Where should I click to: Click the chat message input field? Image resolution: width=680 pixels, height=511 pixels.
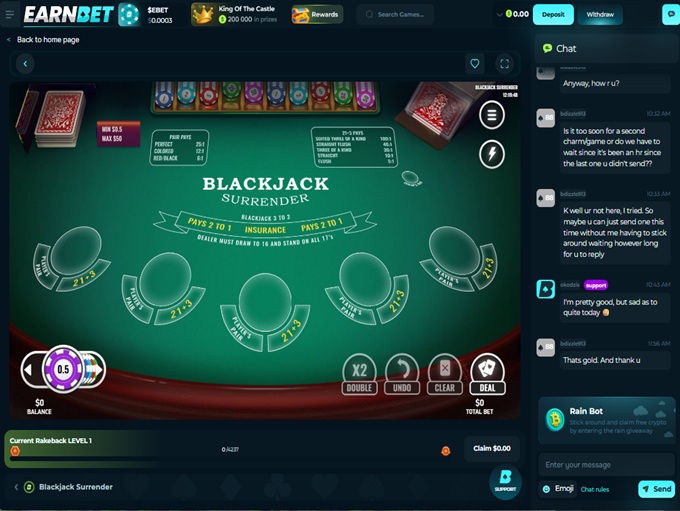click(606, 465)
